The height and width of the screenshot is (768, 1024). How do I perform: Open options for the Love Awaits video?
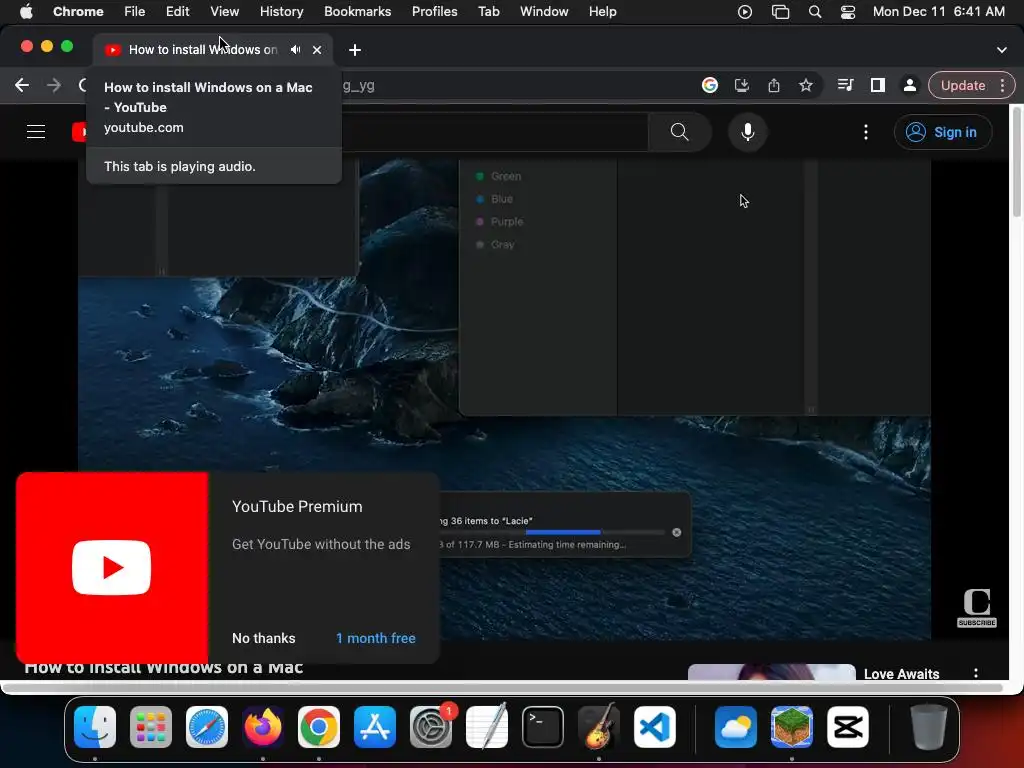[976, 673]
